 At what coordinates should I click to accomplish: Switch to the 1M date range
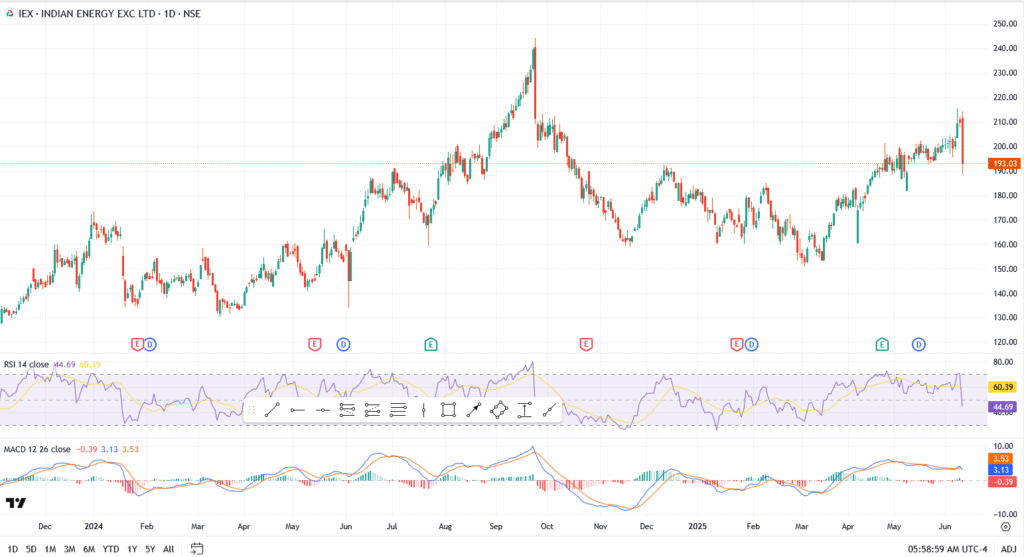tap(50, 549)
